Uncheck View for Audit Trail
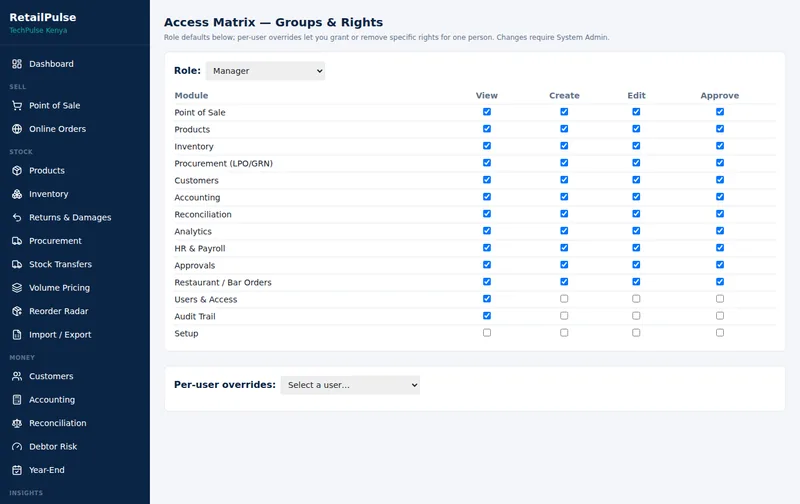 pyautogui.click(x=487, y=316)
